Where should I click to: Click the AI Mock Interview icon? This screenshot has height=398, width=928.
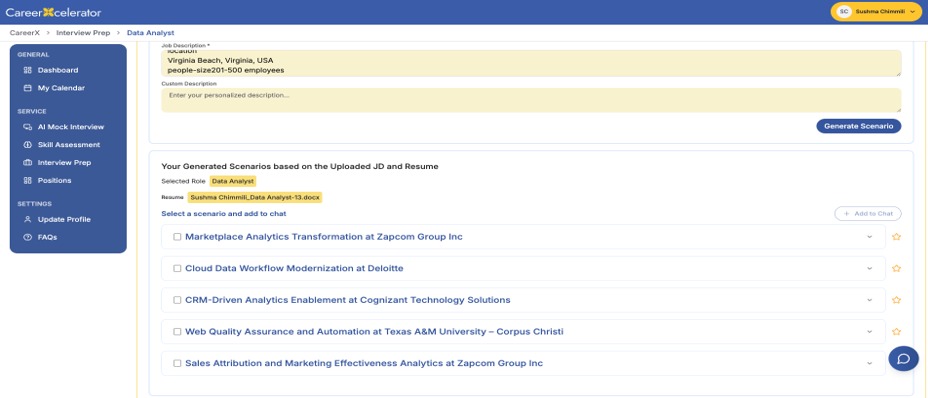coord(27,127)
